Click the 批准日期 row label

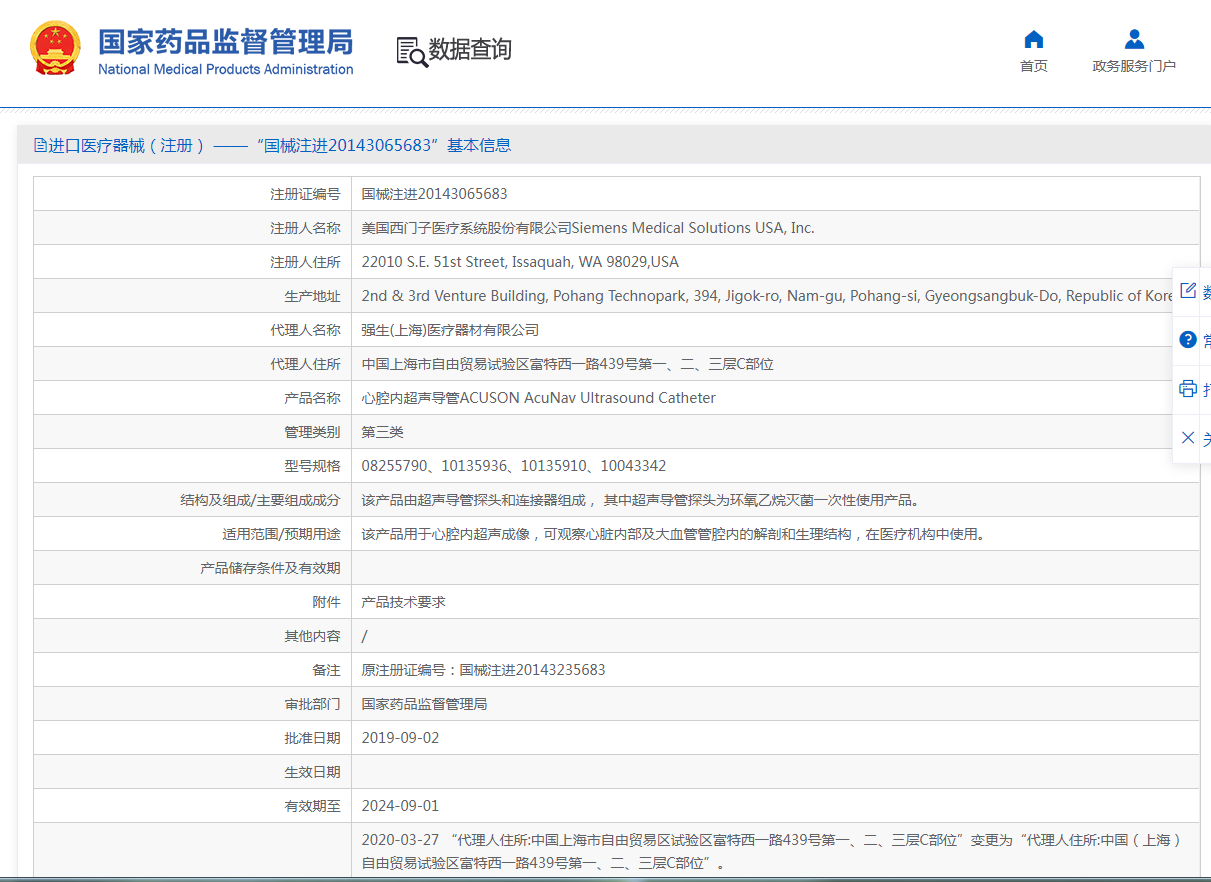point(312,738)
